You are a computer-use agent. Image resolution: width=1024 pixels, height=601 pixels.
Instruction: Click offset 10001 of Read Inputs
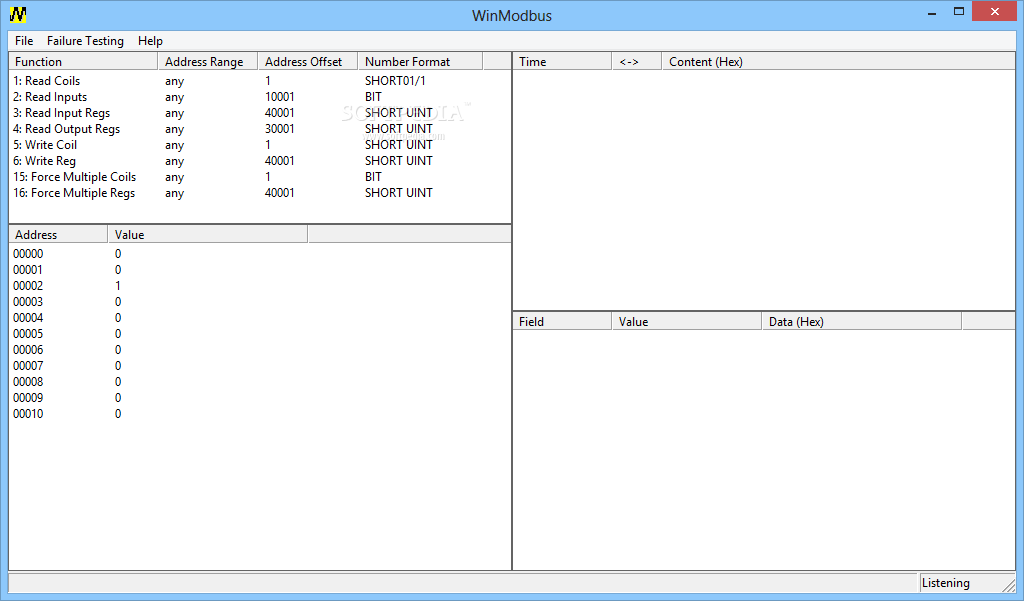280,97
